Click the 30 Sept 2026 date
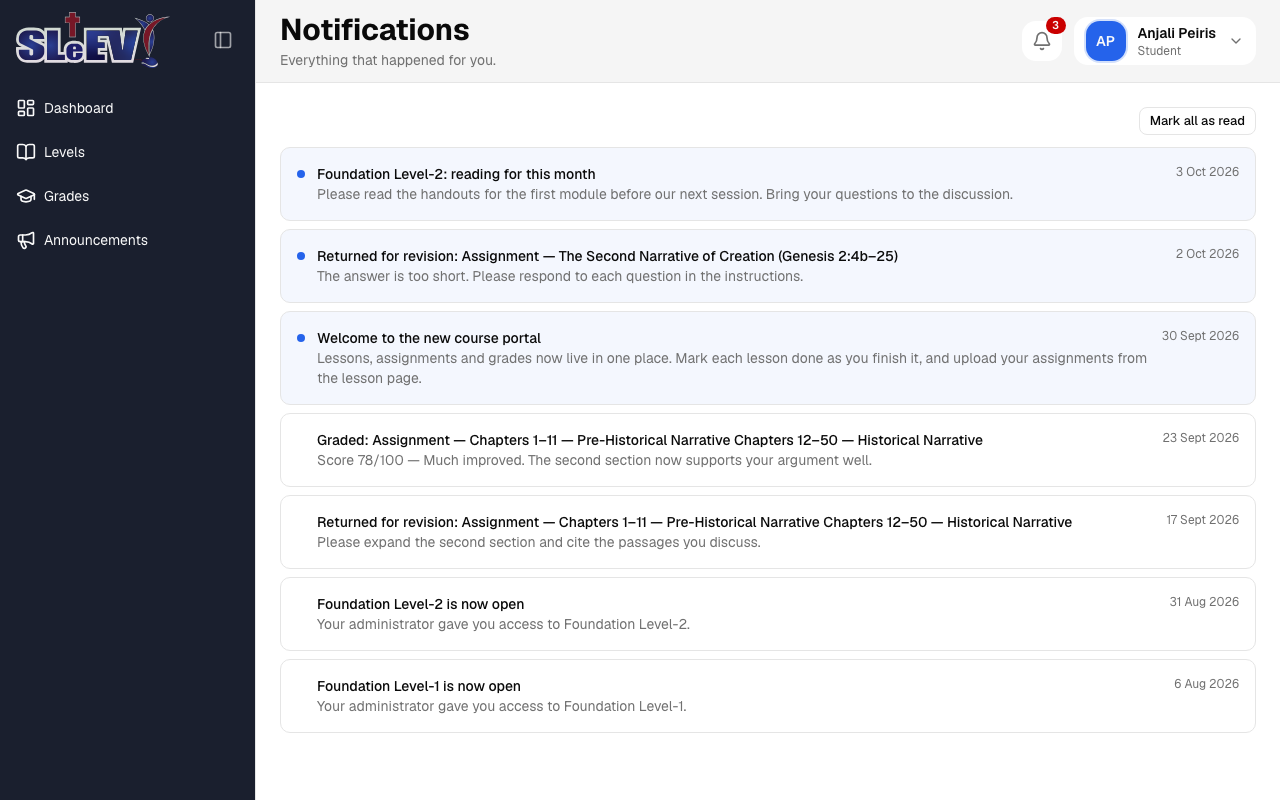The image size is (1280, 800). pyautogui.click(x=1200, y=336)
